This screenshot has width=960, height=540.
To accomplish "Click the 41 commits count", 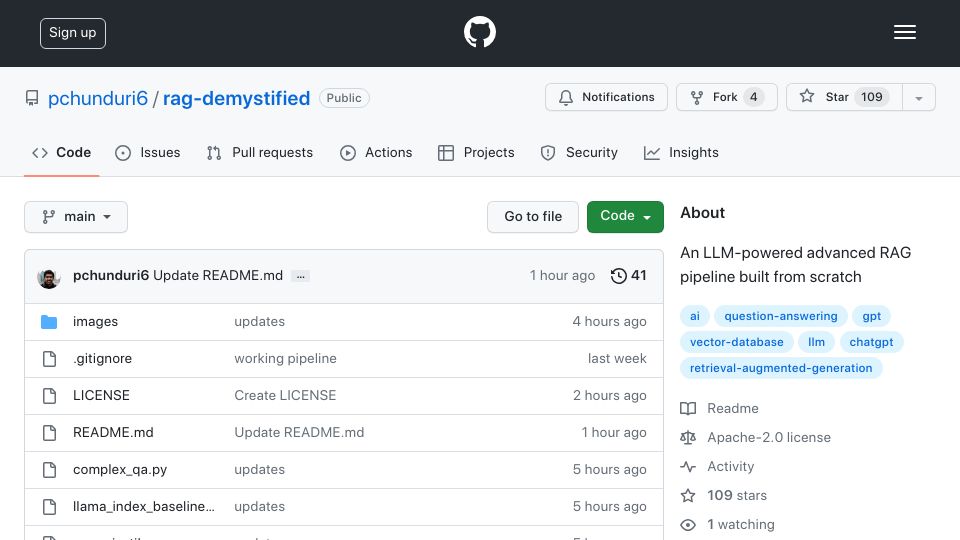I will pyautogui.click(x=639, y=276).
